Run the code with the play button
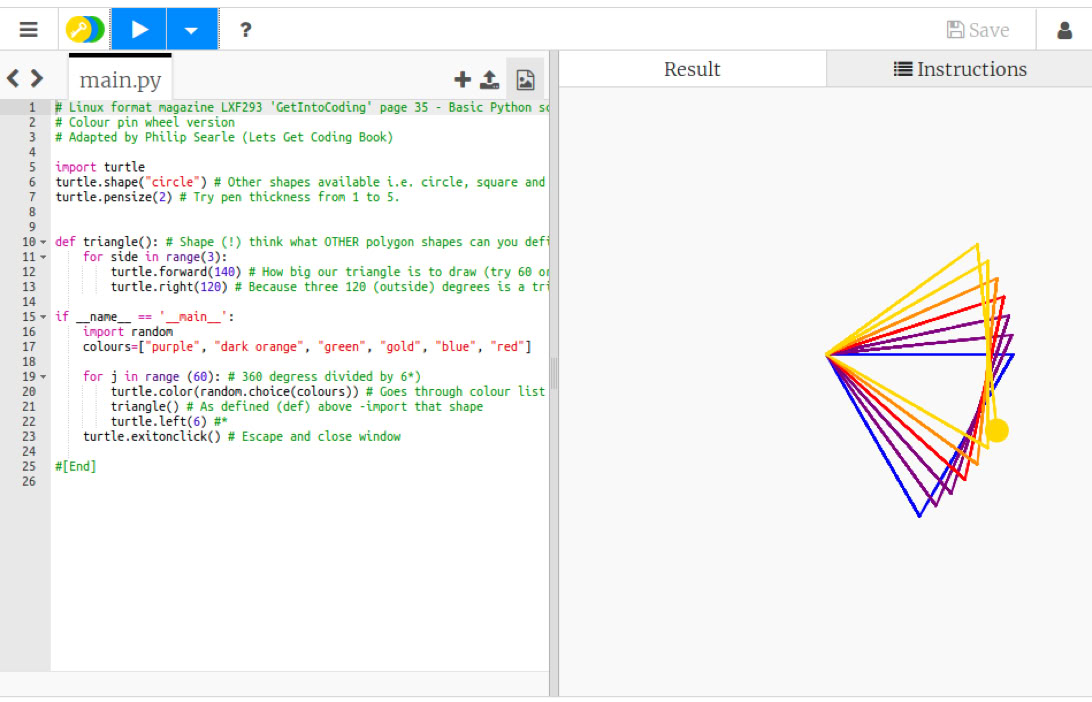1092x702 pixels. [x=139, y=29]
